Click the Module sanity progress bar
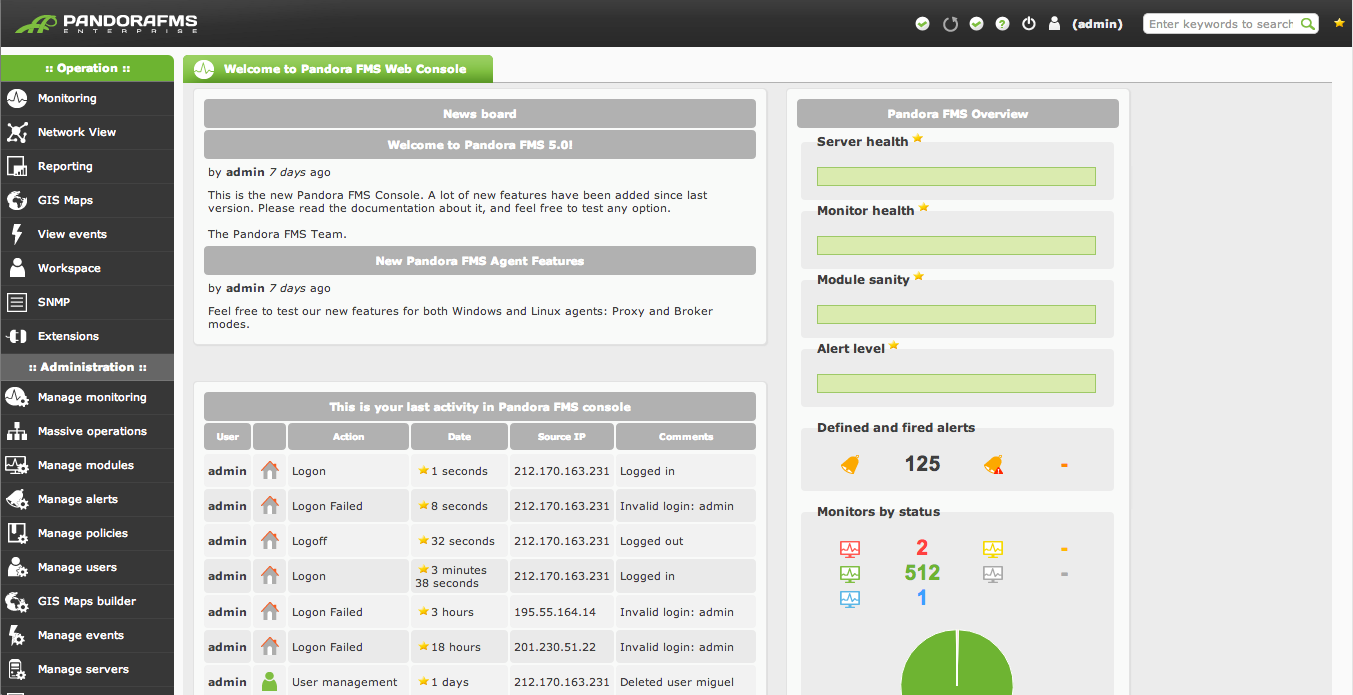 click(x=956, y=314)
